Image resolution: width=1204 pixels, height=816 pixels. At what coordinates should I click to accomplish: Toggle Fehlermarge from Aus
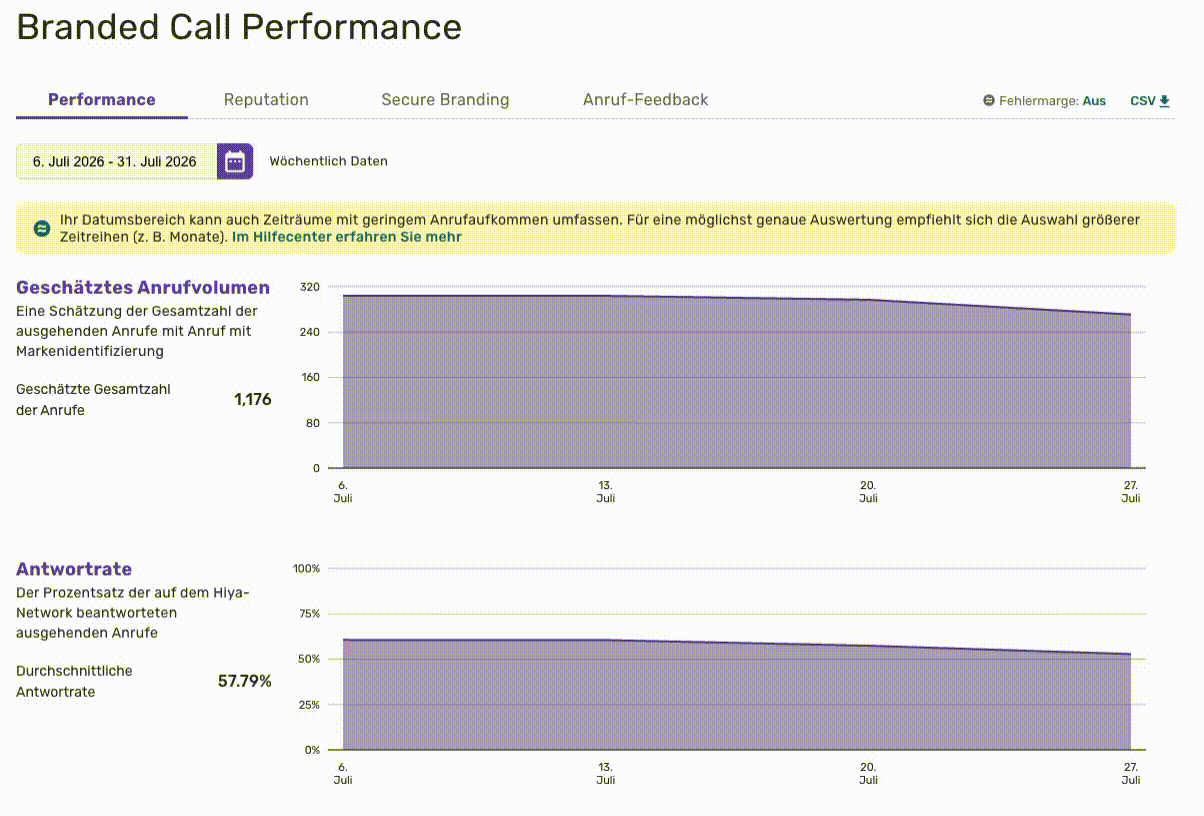(1094, 101)
